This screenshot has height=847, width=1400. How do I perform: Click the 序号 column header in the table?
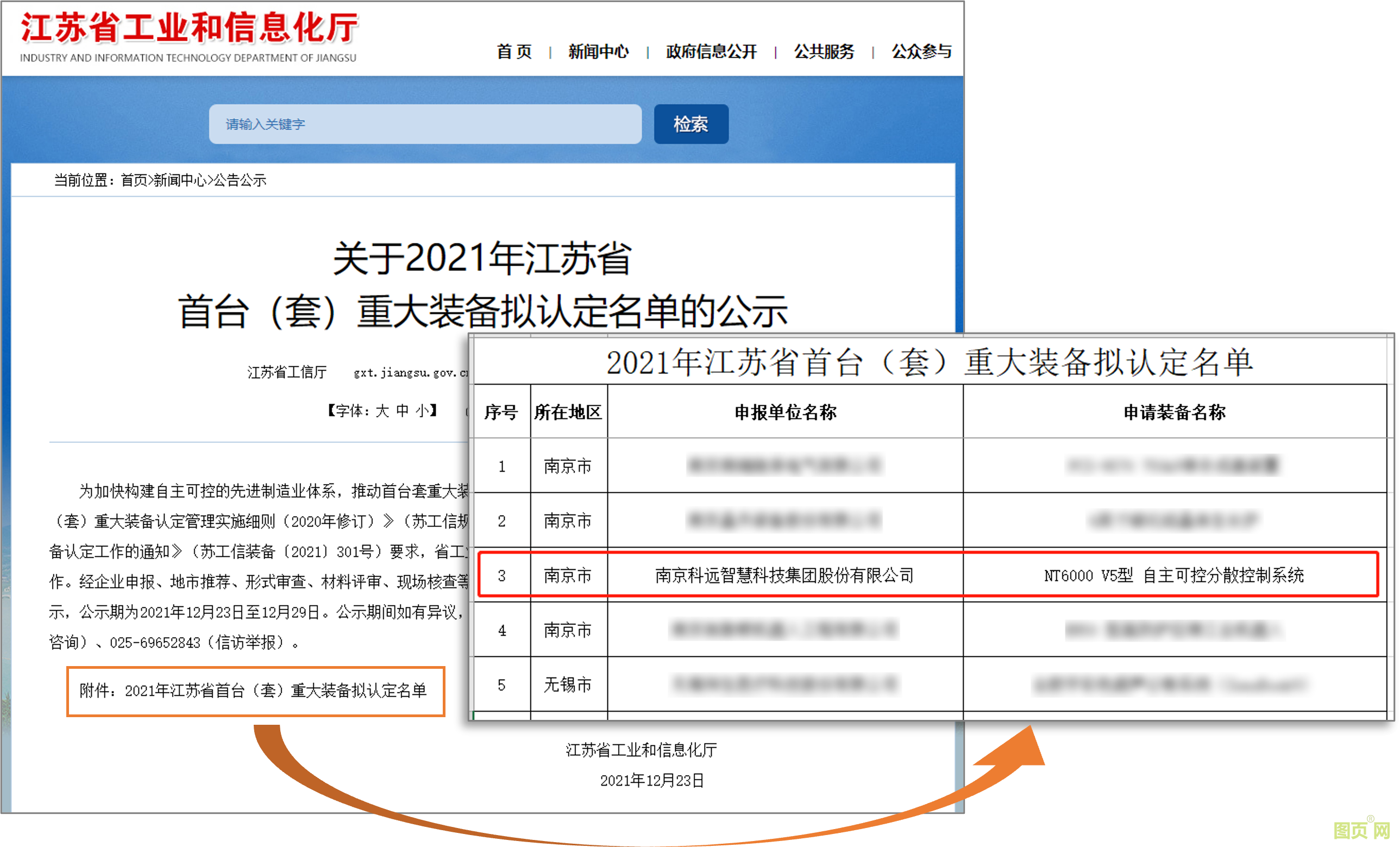click(501, 412)
